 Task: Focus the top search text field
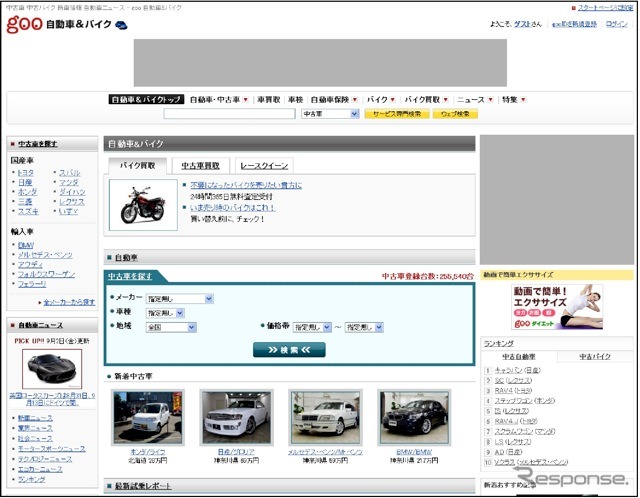[x=229, y=114]
